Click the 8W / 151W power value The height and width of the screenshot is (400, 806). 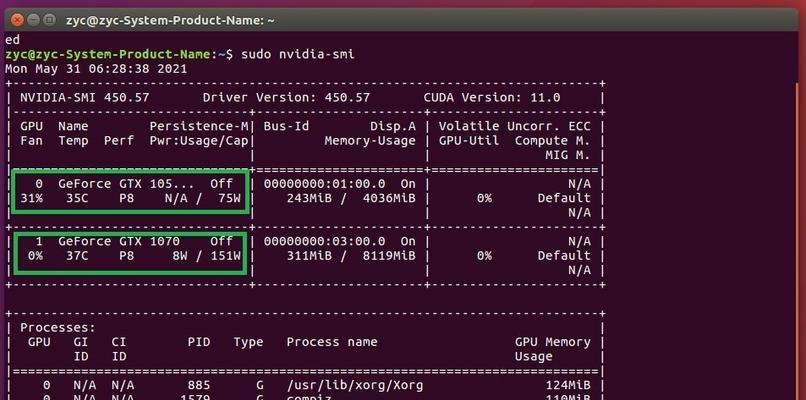pos(207,256)
